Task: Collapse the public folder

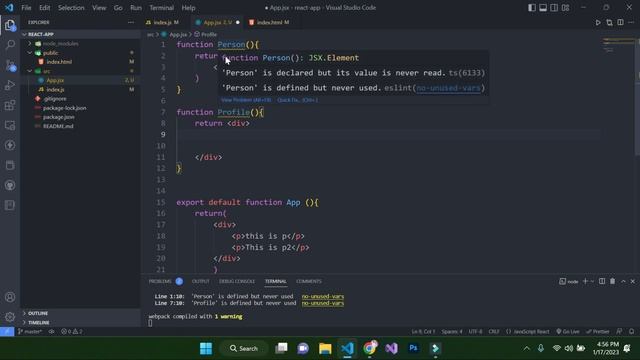Action: point(50,53)
